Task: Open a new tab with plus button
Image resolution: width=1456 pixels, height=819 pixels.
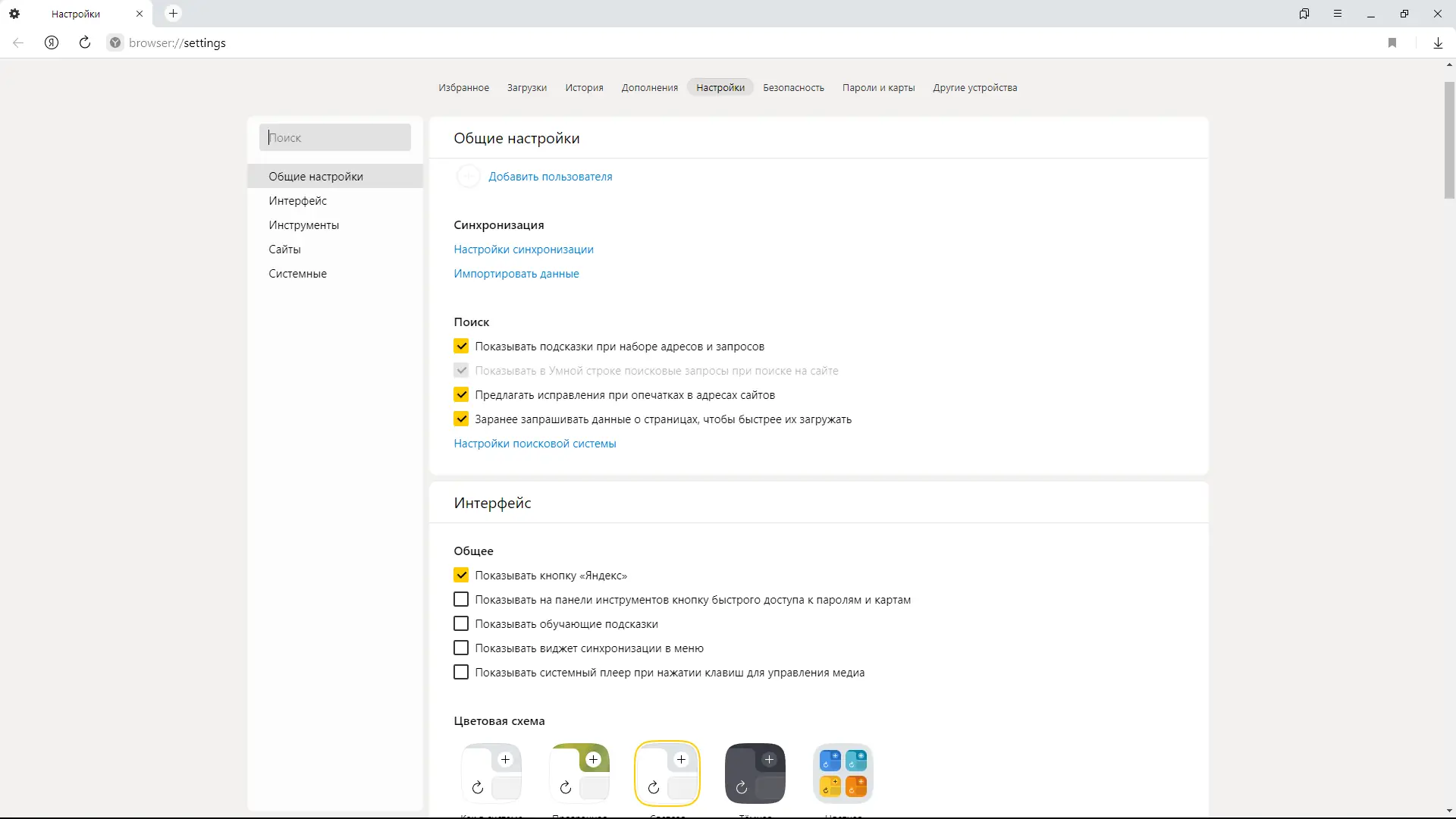Action: coord(173,14)
